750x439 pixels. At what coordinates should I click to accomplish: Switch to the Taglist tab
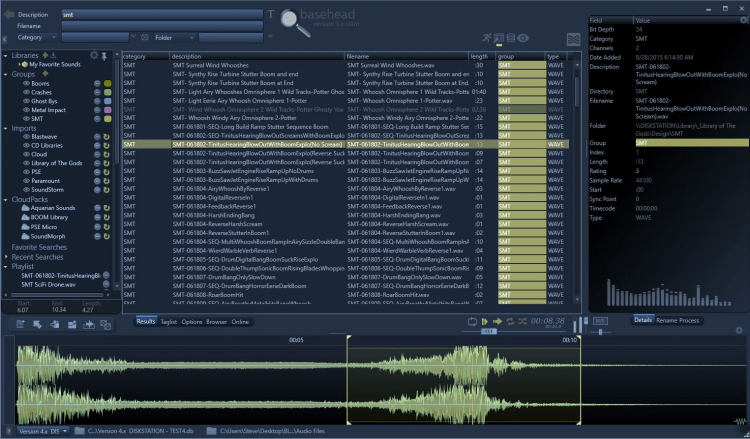point(169,322)
